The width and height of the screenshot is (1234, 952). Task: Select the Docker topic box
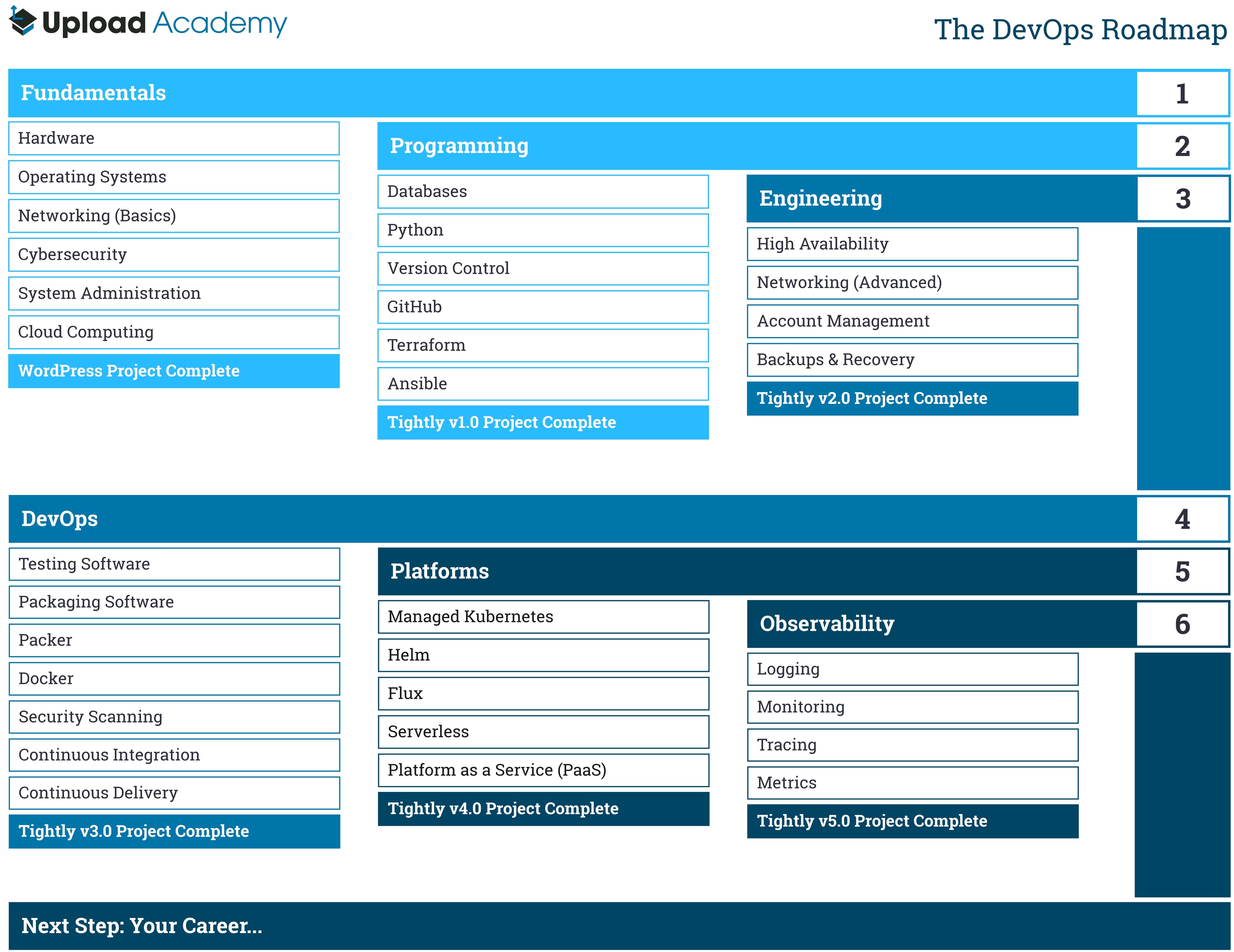tap(174, 679)
